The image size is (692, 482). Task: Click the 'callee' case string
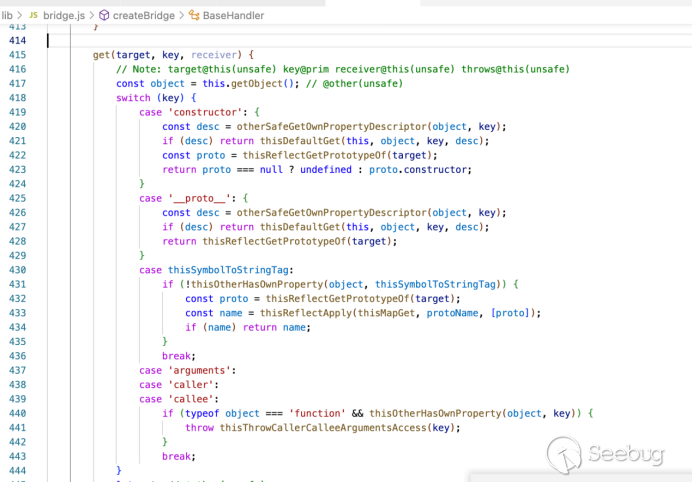pyautogui.click(x=191, y=399)
